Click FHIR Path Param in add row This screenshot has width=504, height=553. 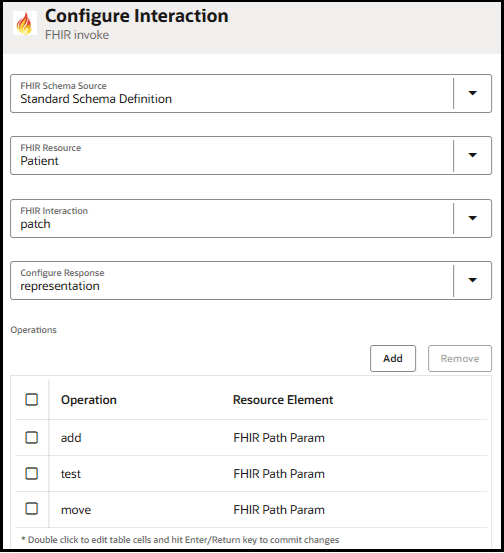coord(279,438)
